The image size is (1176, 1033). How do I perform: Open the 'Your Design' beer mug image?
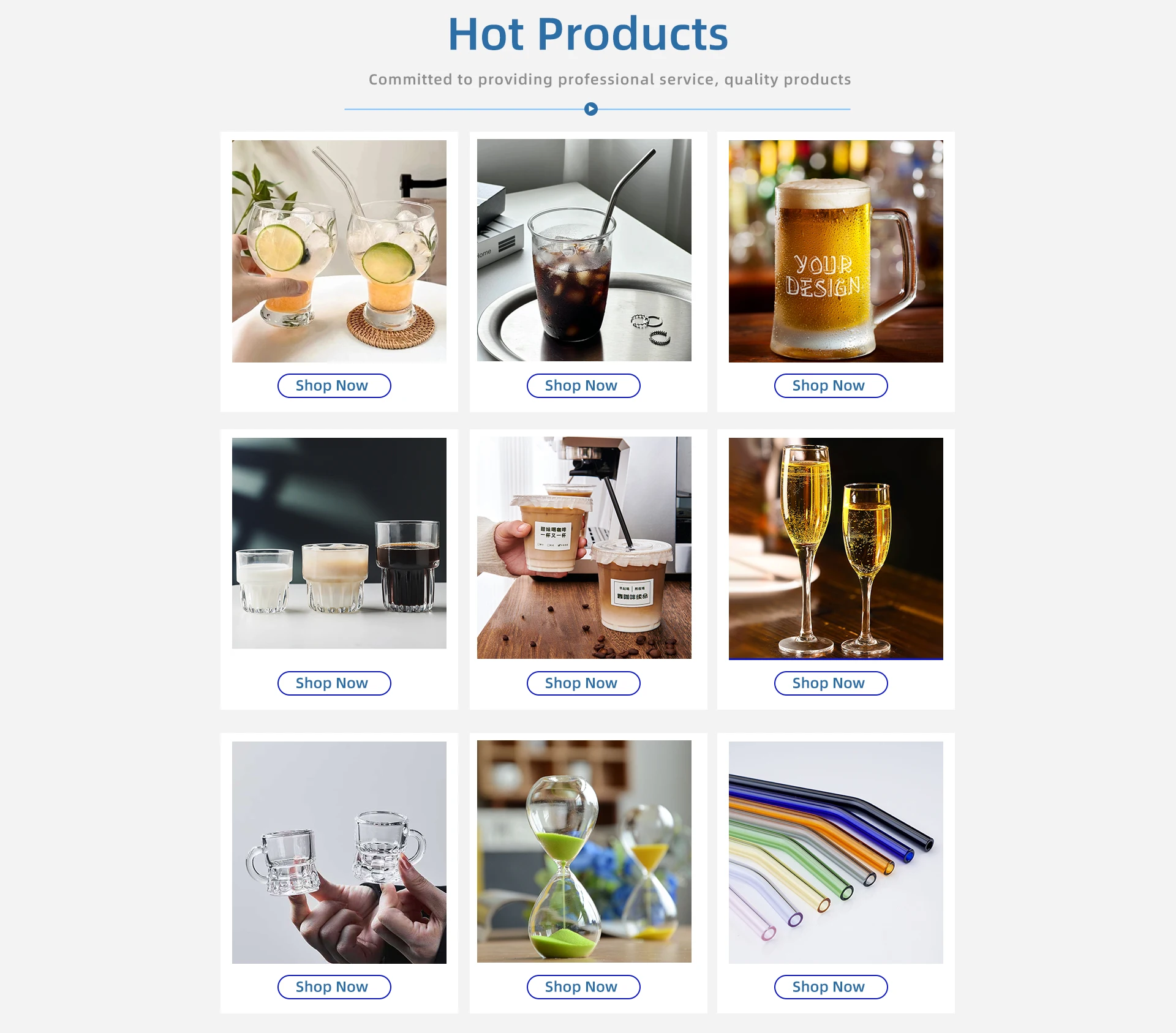(836, 251)
